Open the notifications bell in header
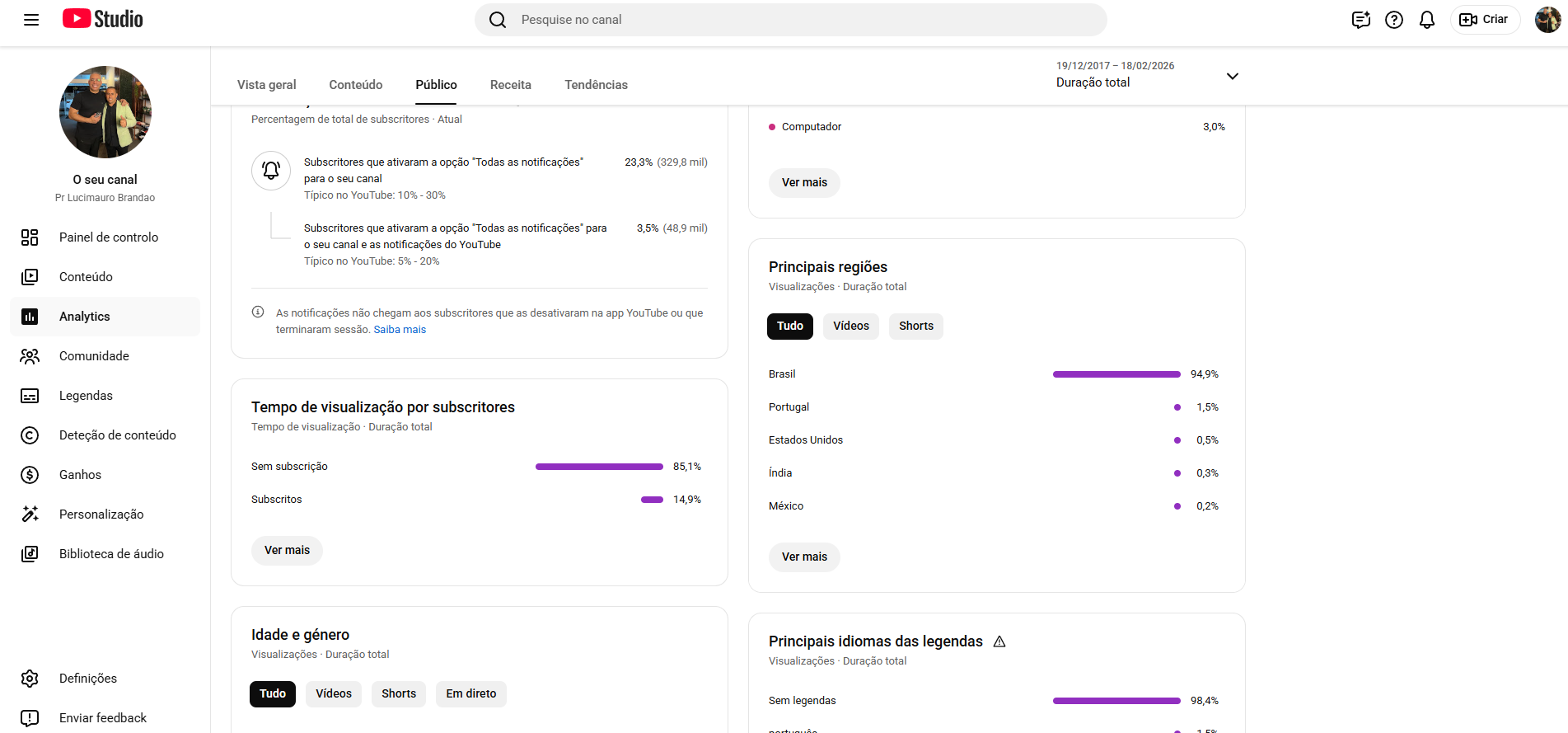The height and width of the screenshot is (733, 1568). point(1427,20)
